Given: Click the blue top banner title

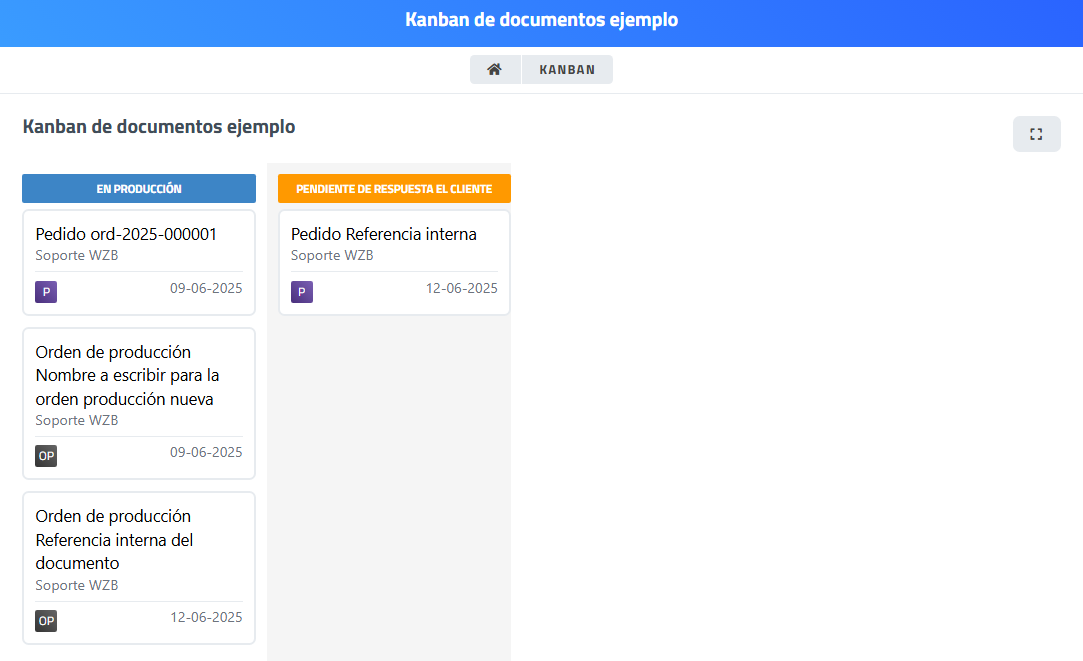Looking at the screenshot, I should pos(541,20).
